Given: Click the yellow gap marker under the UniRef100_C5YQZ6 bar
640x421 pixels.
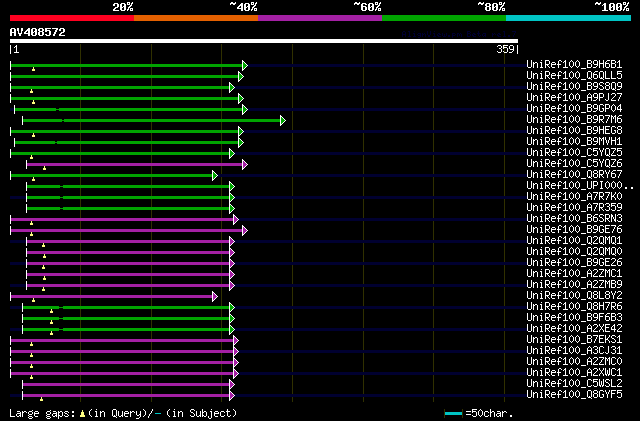Looking at the screenshot, I should [44, 168].
